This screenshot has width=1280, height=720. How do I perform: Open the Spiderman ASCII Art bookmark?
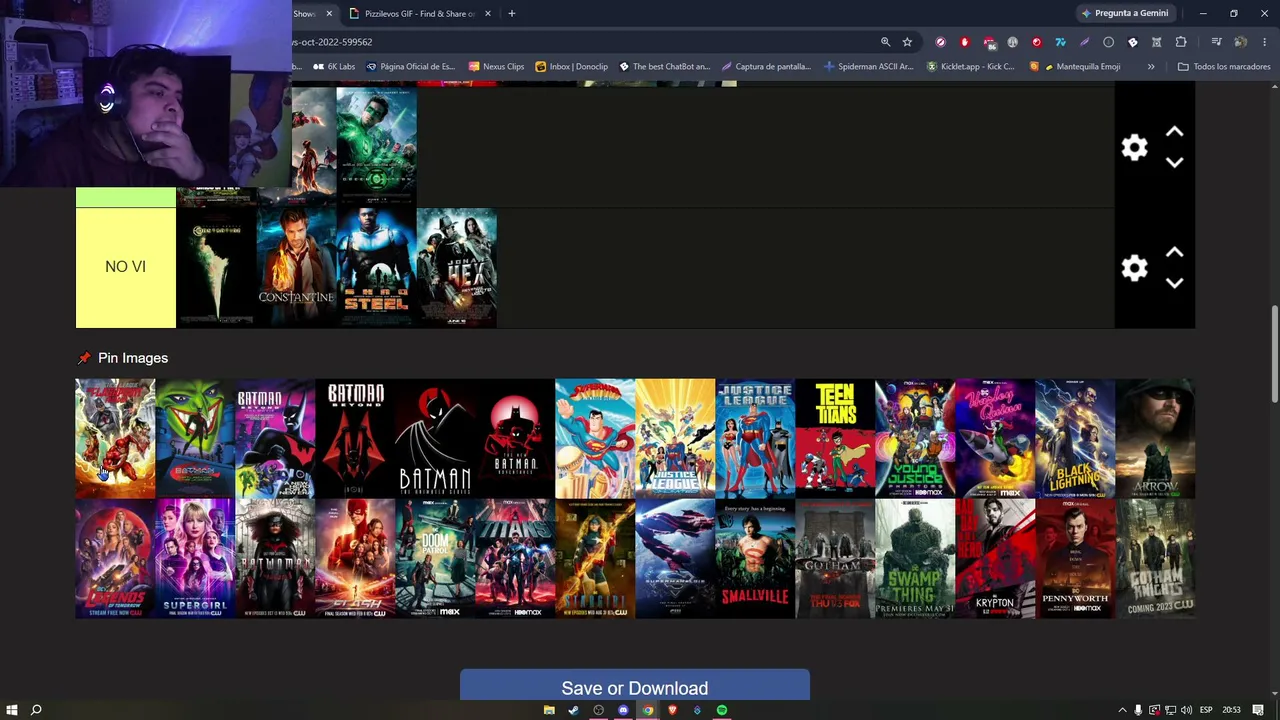[x=869, y=66]
